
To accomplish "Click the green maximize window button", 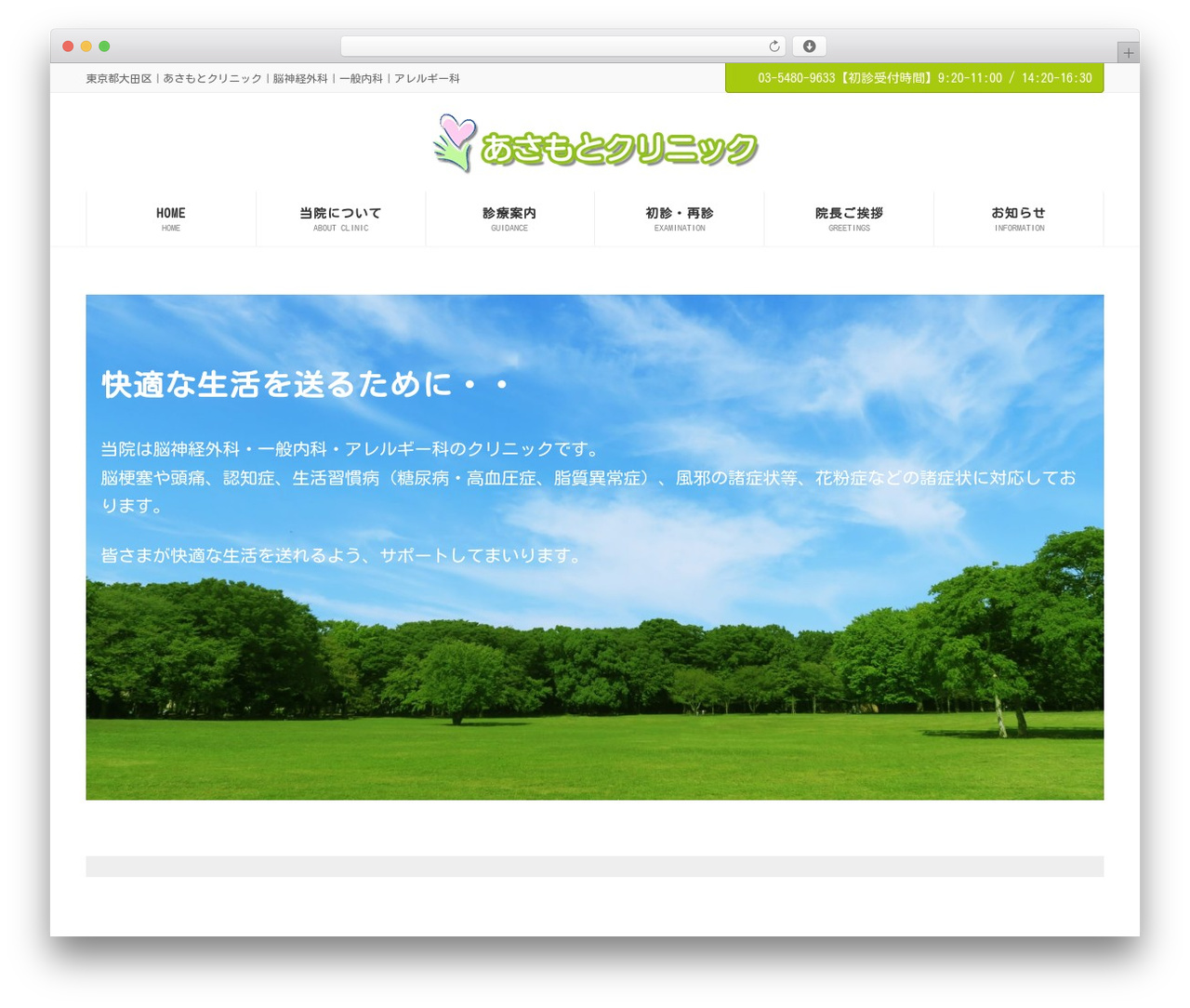I will pos(104,46).
